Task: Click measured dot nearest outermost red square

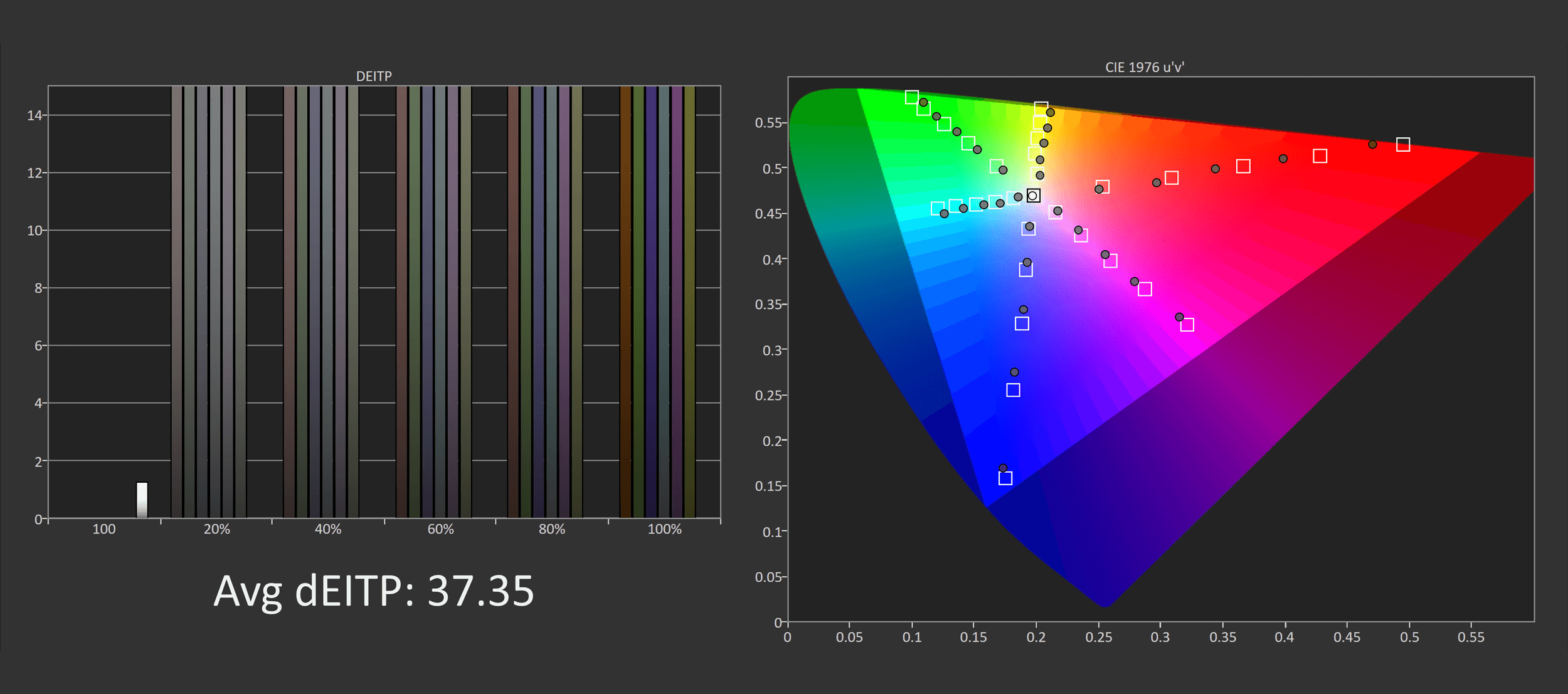Action: click(1372, 144)
